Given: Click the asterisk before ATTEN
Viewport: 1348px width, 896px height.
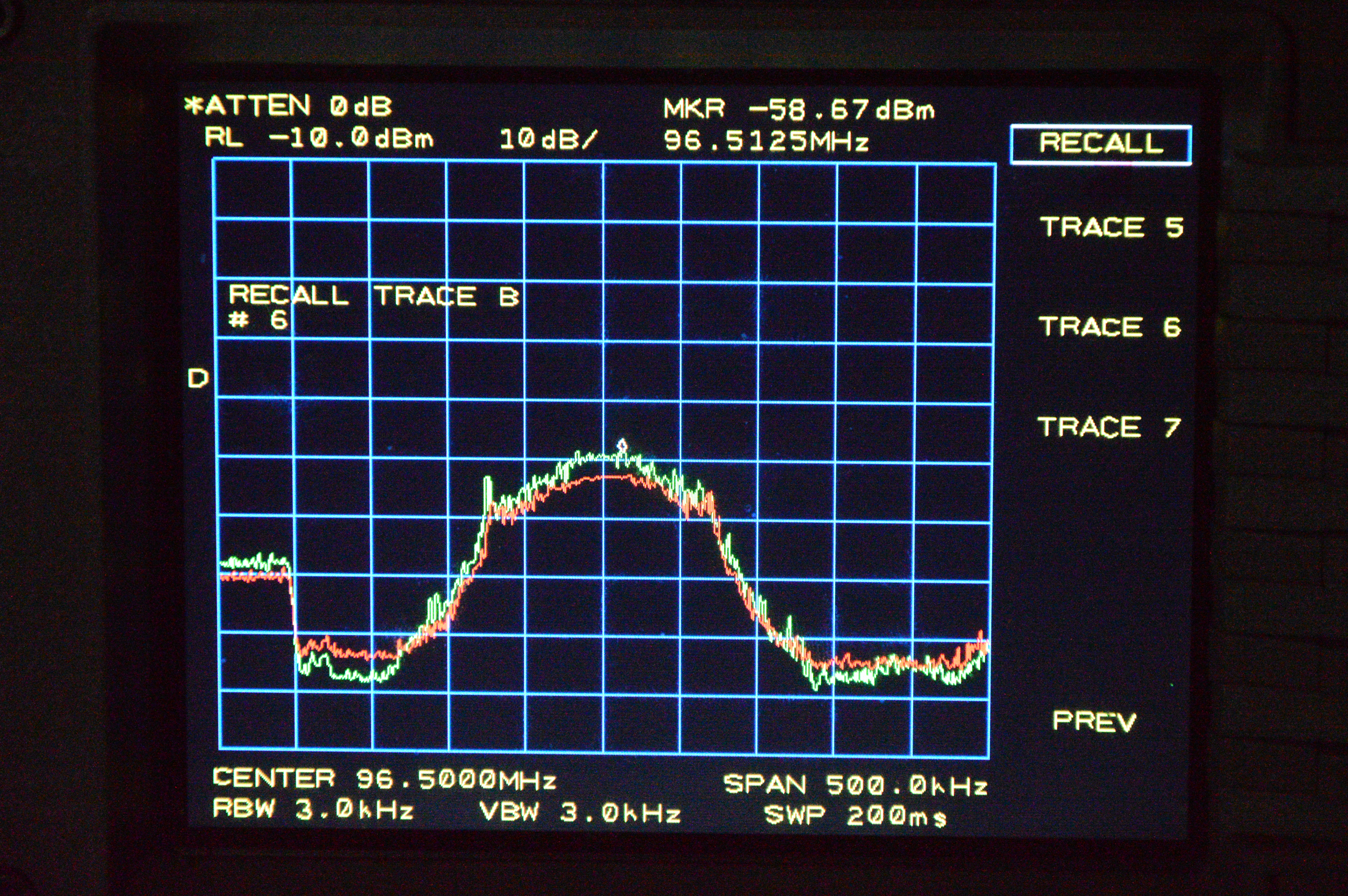Looking at the screenshot, I should pyautogui.click(x=194, y=105).
